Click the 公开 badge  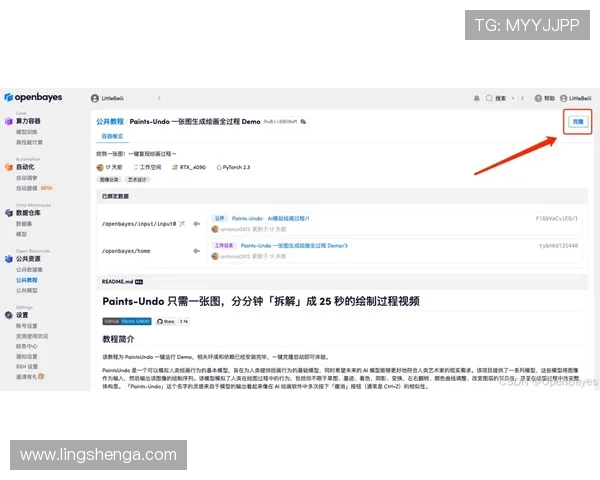[220, 219]
